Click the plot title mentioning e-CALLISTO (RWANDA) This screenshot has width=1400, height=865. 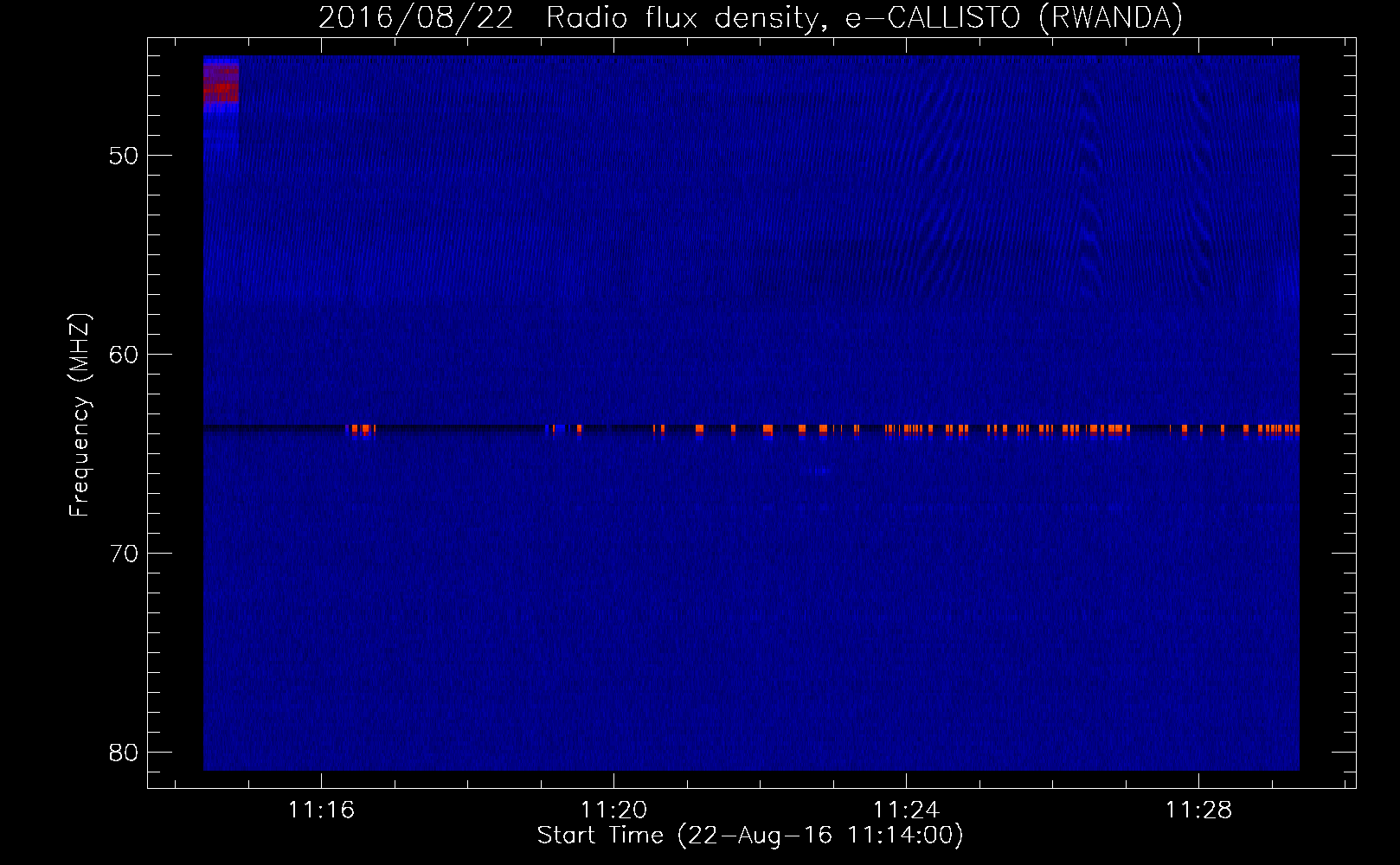[750, 17]
